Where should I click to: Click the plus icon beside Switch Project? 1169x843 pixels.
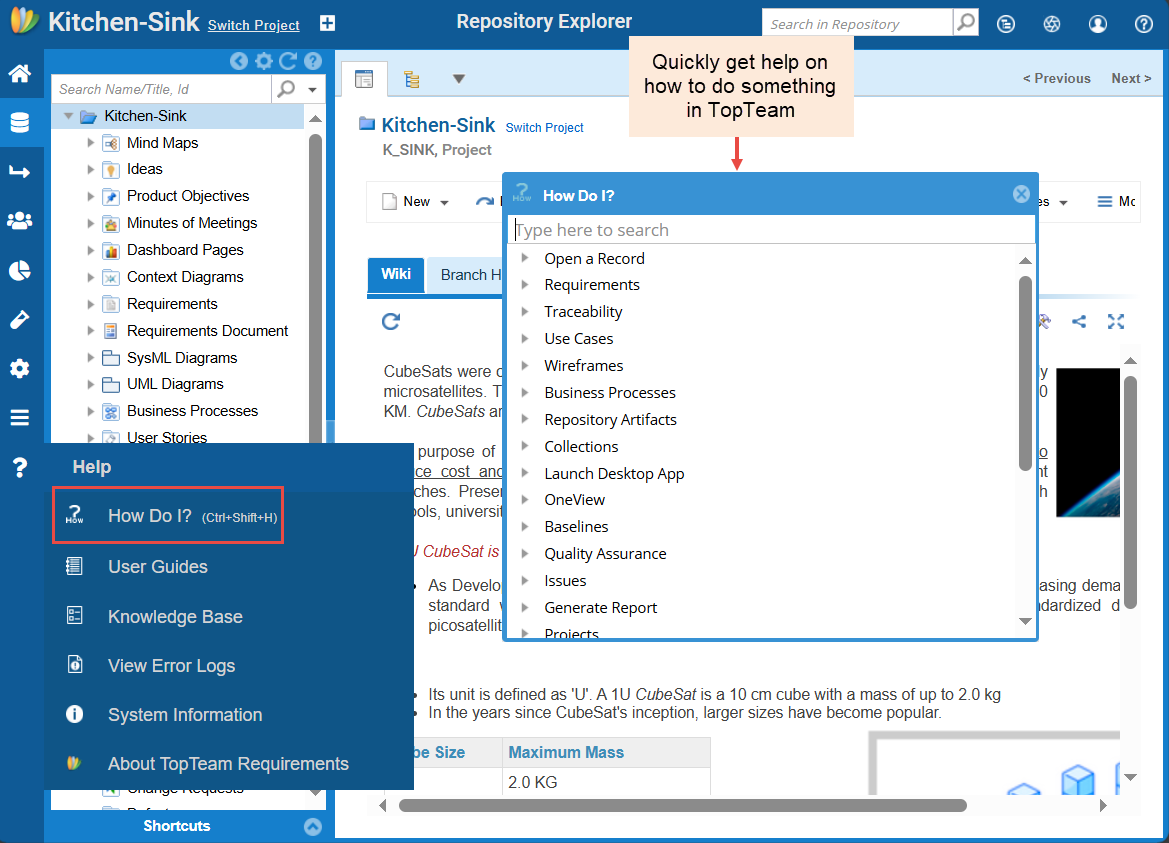tap(327, 23)
